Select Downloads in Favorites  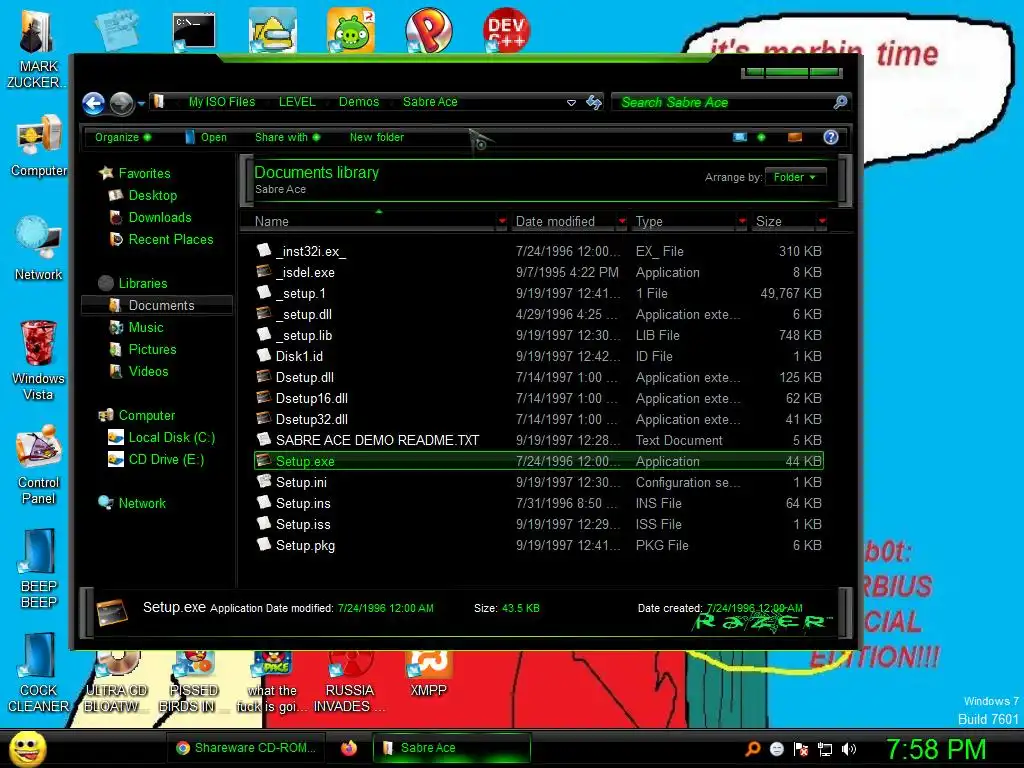tap(159, 217)
